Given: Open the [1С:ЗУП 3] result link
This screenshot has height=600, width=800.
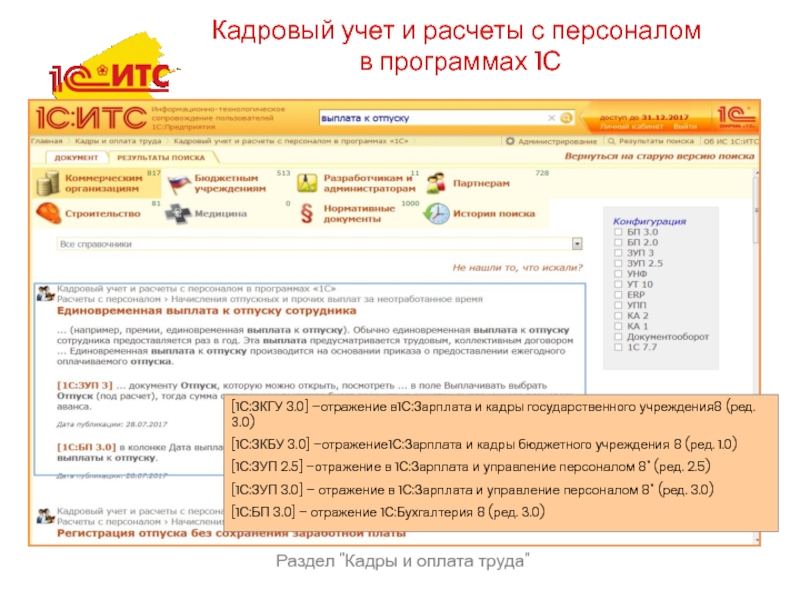Looking at the screenshot, I should click(x=84, y=385).
